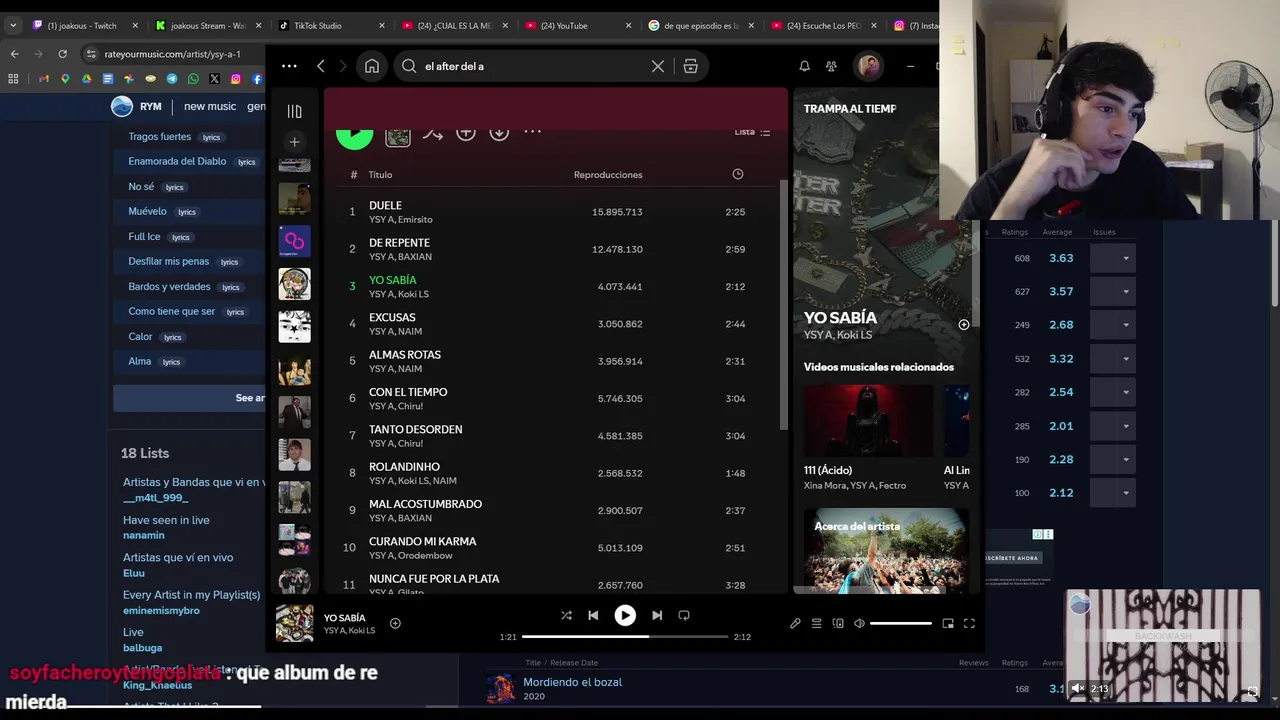Switch to the 'de que episodio es la' tab
This screenshot has height=720, width=1280.
(x=701, y=25)
